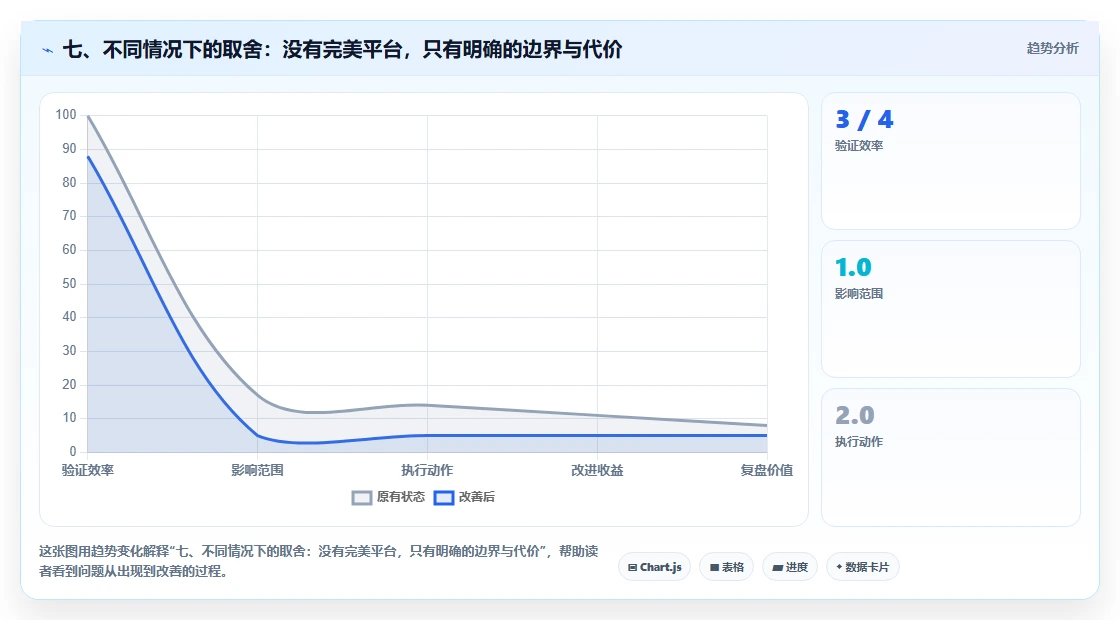Open the 影响范围 1.0 card
This screenshot has width=1120, height=620.
point(951,309)
